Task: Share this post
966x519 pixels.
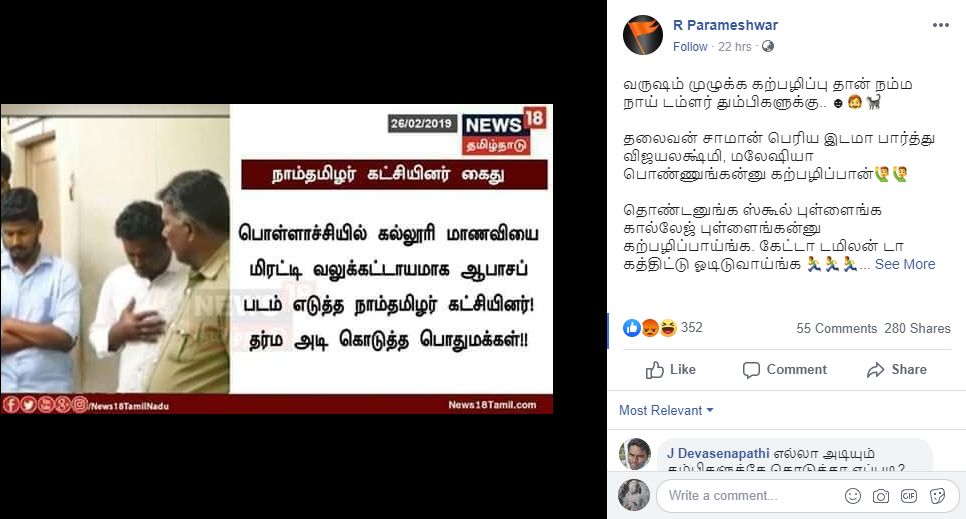Action: point(896,369)
